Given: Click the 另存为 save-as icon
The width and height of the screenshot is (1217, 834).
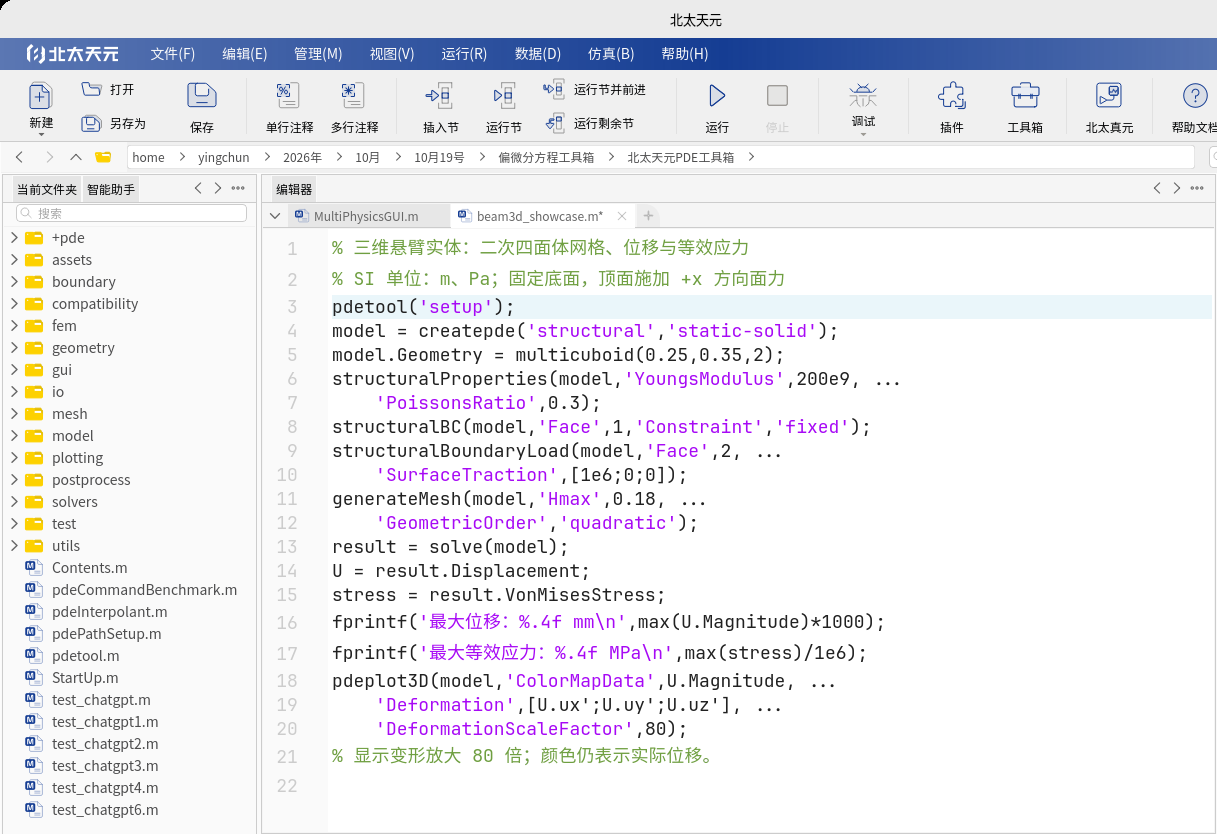Looking at the screenshot, I should pyautogui.click(x=92, y=123).
